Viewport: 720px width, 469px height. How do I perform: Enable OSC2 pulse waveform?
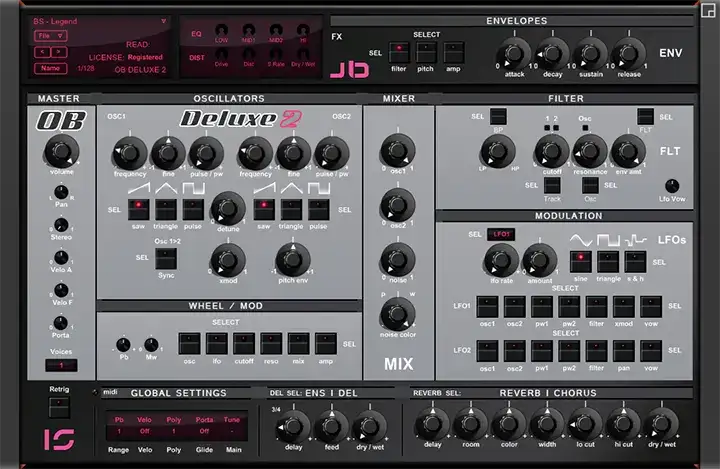point(318,209)
